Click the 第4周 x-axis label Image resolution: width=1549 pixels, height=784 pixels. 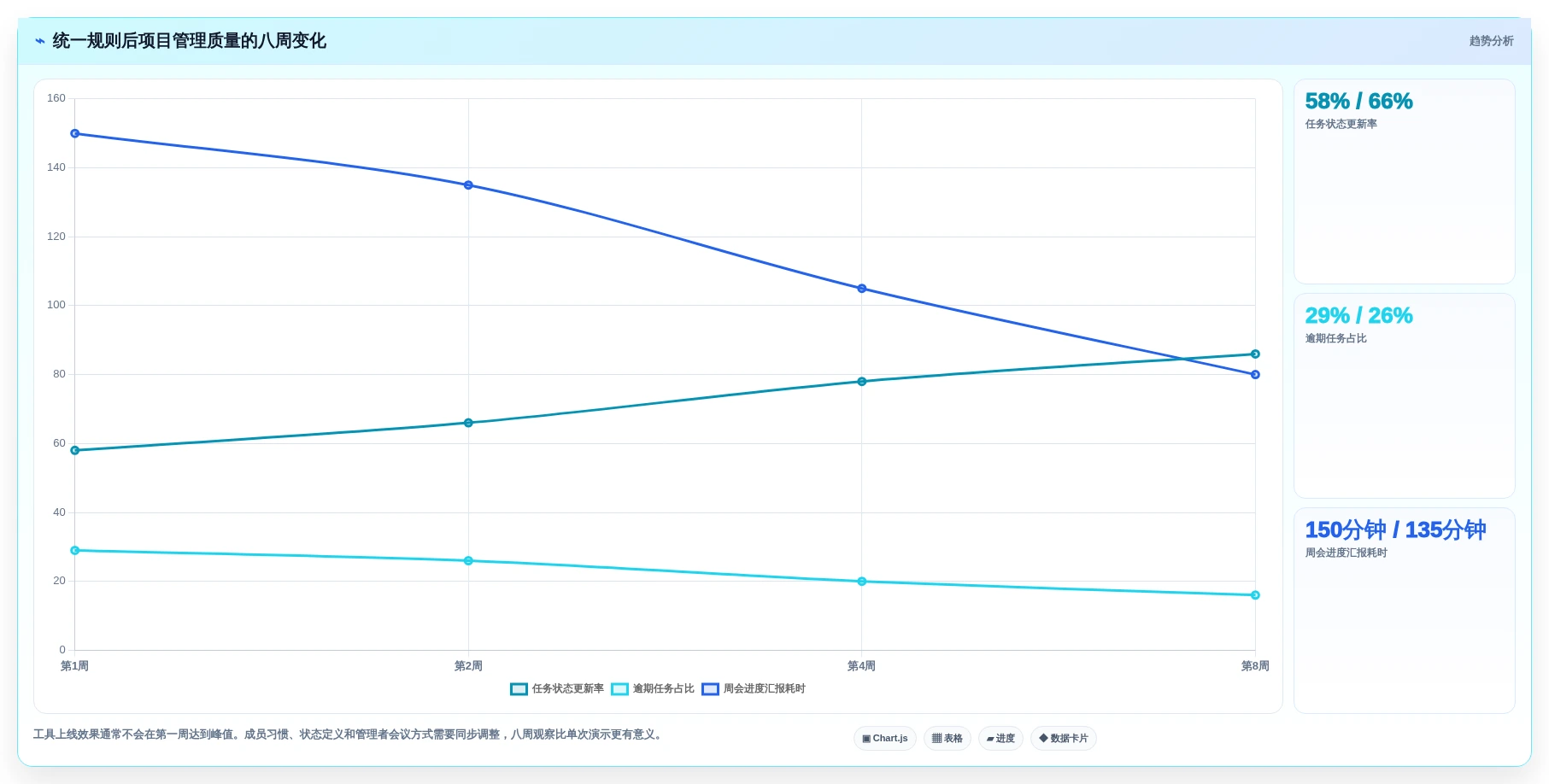click(862, 666)
